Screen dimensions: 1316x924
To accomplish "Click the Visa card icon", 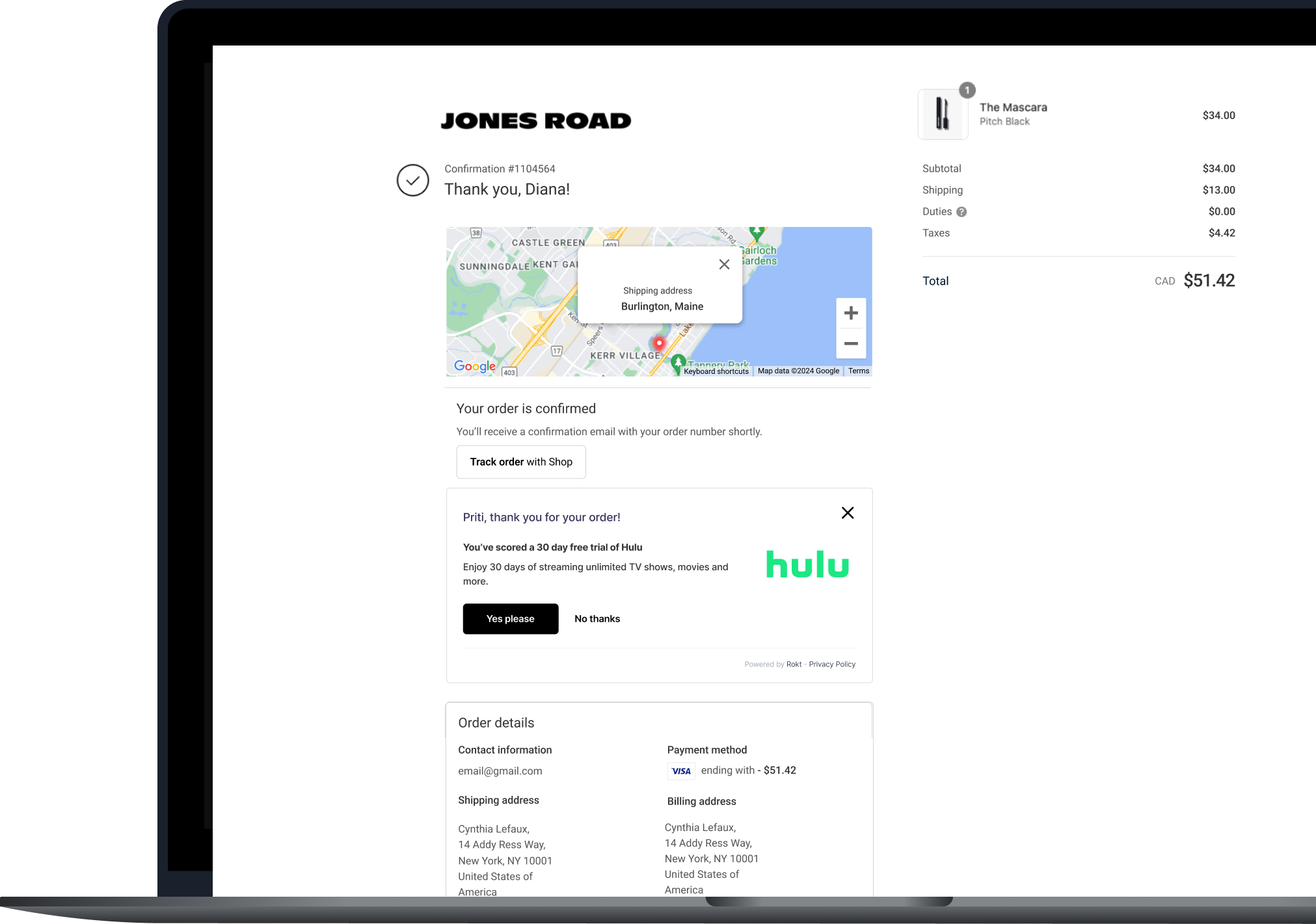I will [x=681, y=771].
